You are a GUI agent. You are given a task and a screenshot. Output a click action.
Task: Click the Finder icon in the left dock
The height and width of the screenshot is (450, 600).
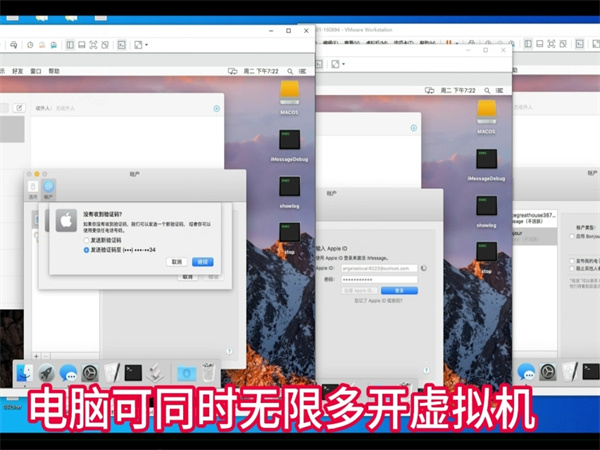[25, 372]
